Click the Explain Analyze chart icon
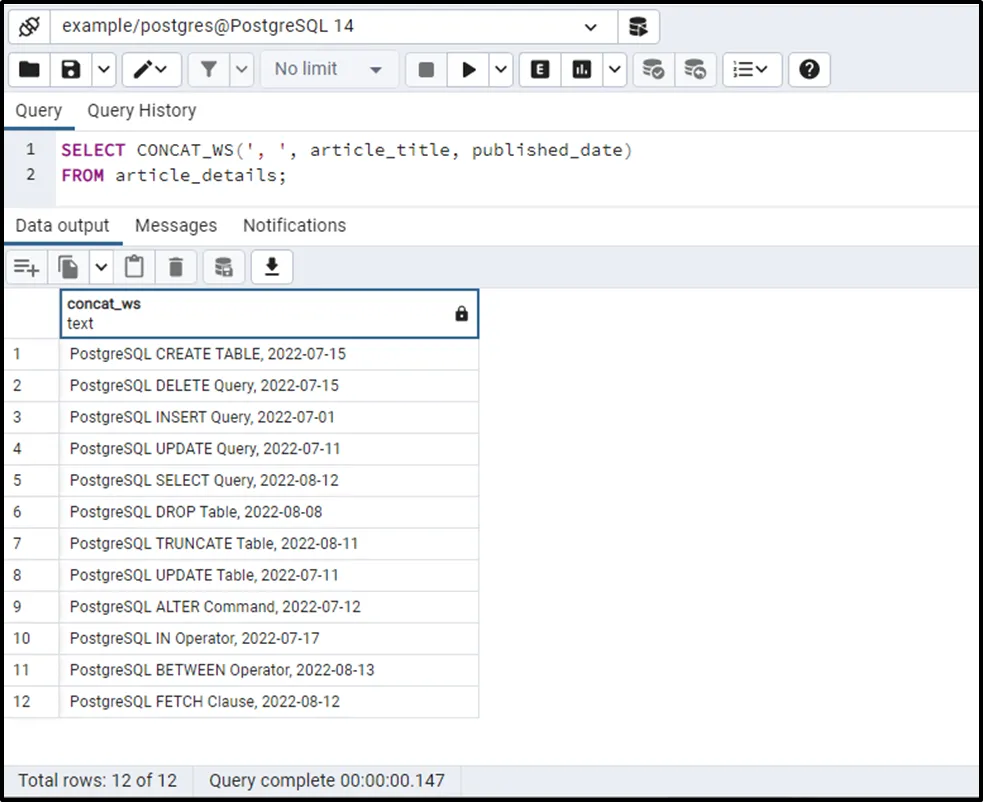 pos(582,69)
